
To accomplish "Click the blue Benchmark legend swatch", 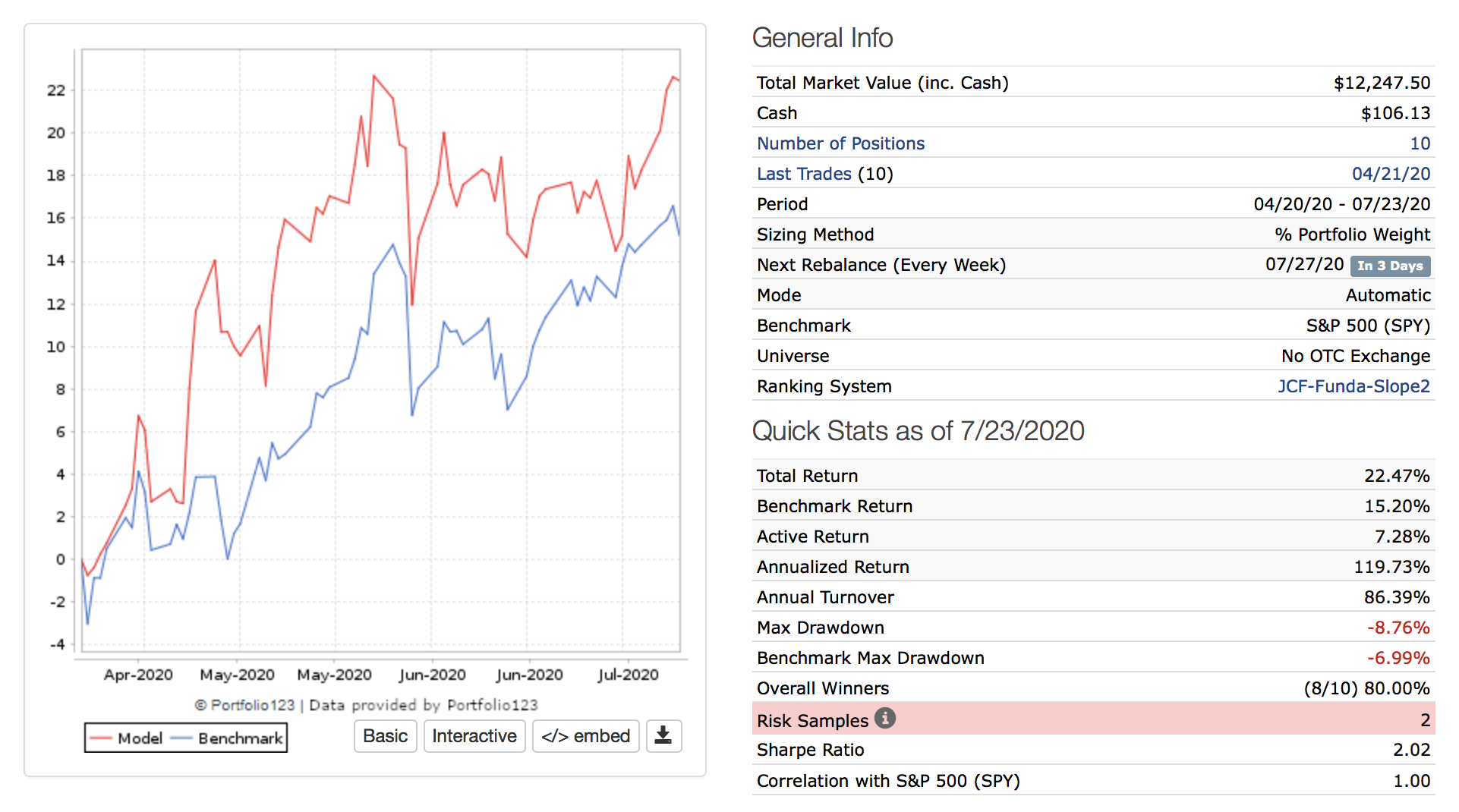I will [x=181, y=738].
